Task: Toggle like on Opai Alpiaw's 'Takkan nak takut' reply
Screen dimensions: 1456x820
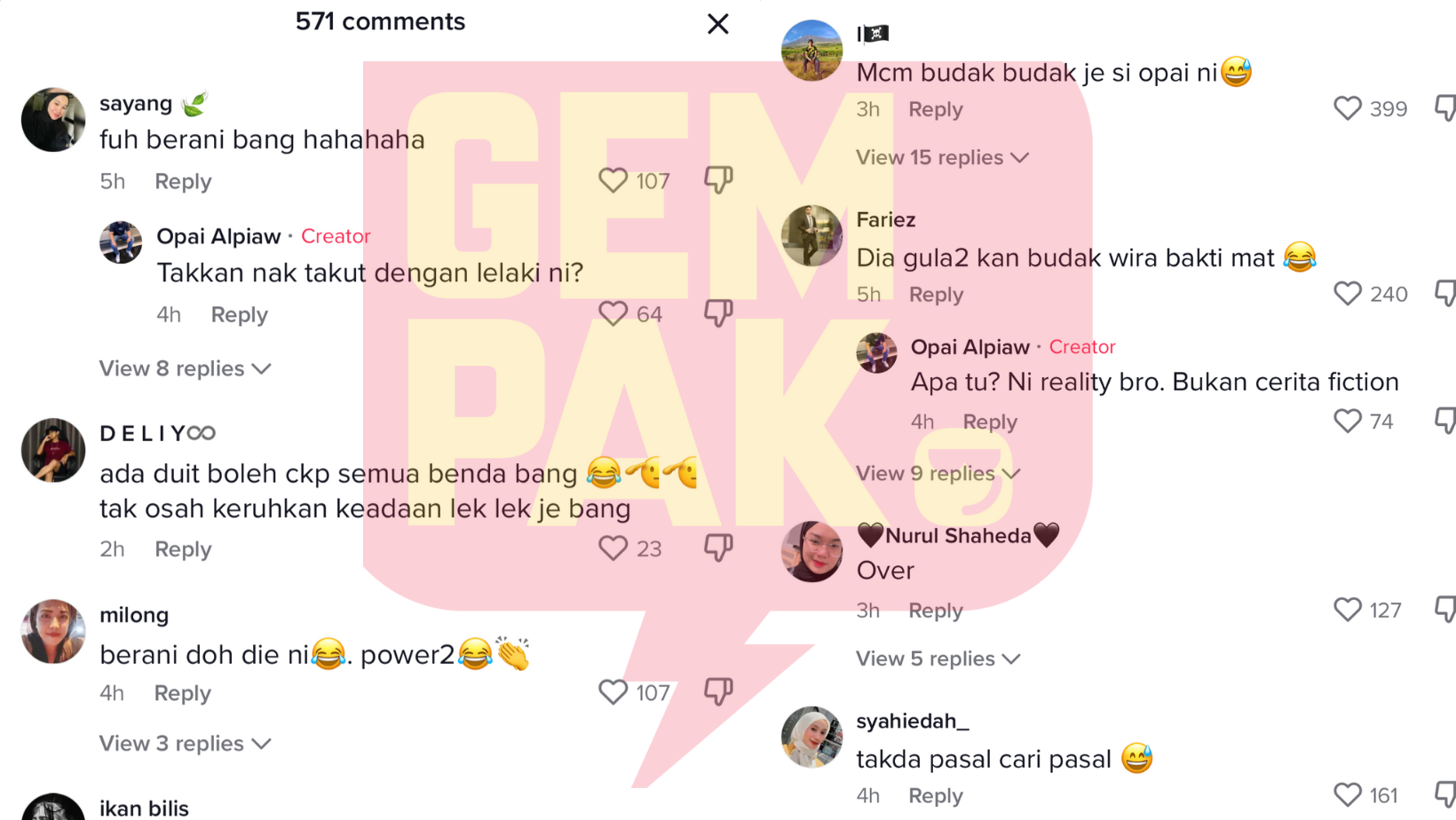Action: pos(613,313)
